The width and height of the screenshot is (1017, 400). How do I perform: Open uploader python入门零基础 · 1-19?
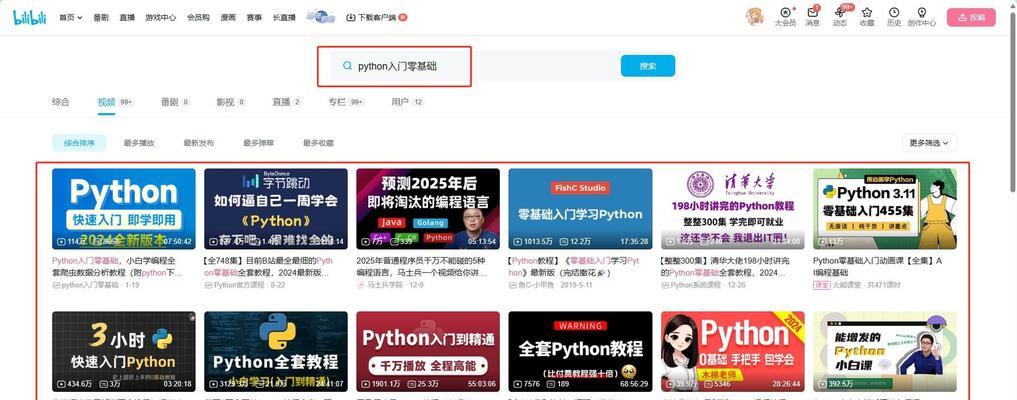pos(96,285)
